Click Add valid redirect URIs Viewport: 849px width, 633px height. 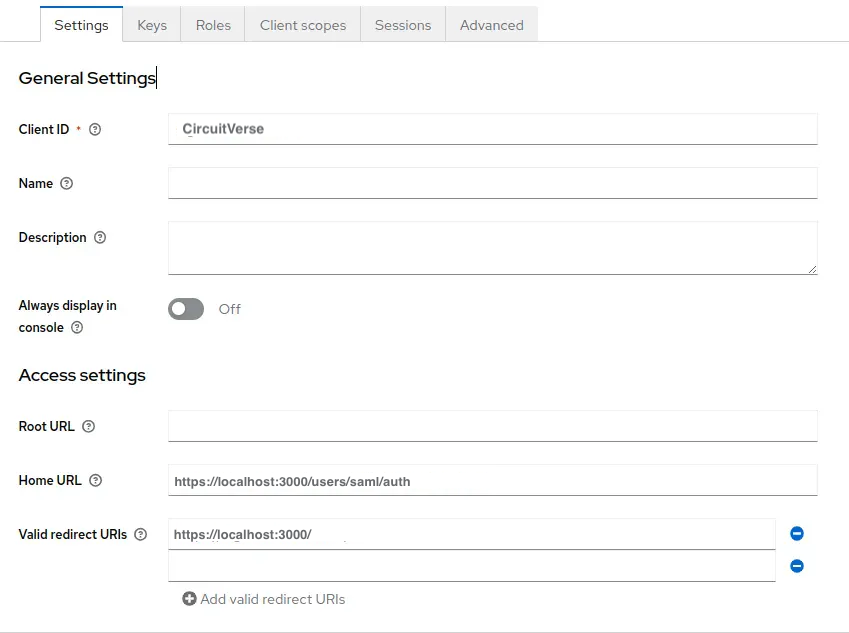tap(264, 599)
